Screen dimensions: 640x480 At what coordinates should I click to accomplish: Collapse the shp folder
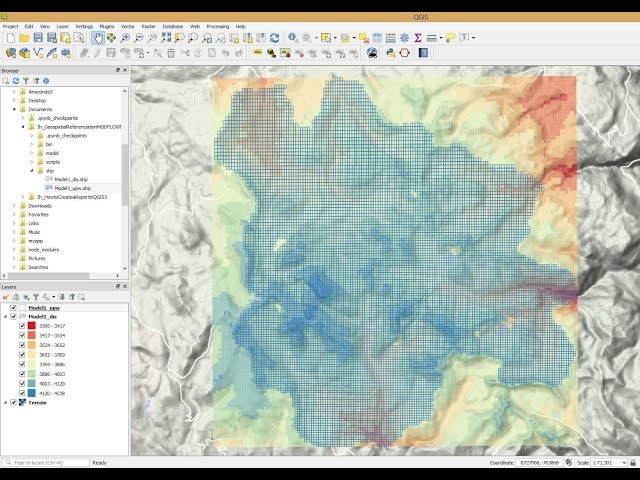coord(32,171)
